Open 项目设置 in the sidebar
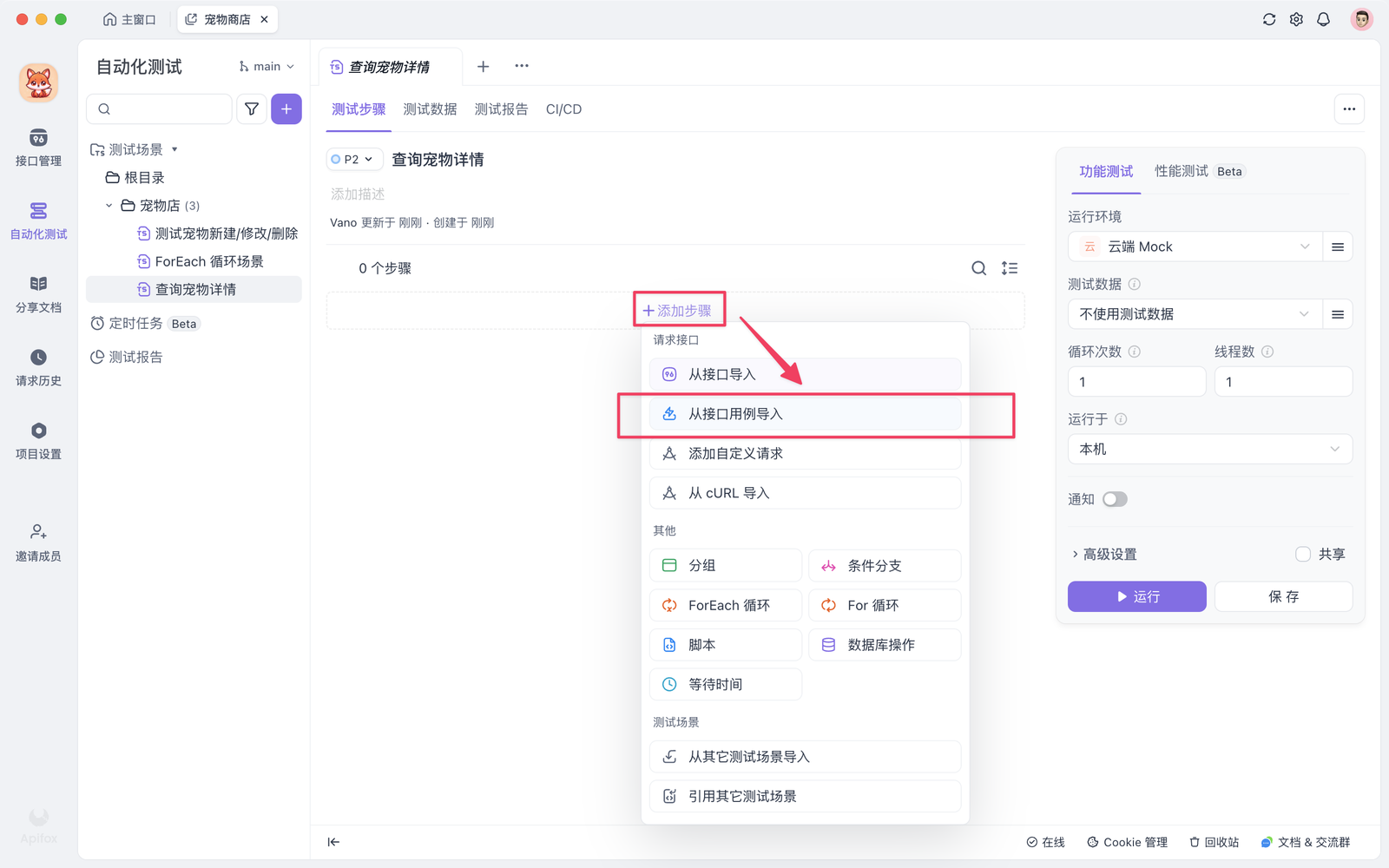 (x=38, y=441)
